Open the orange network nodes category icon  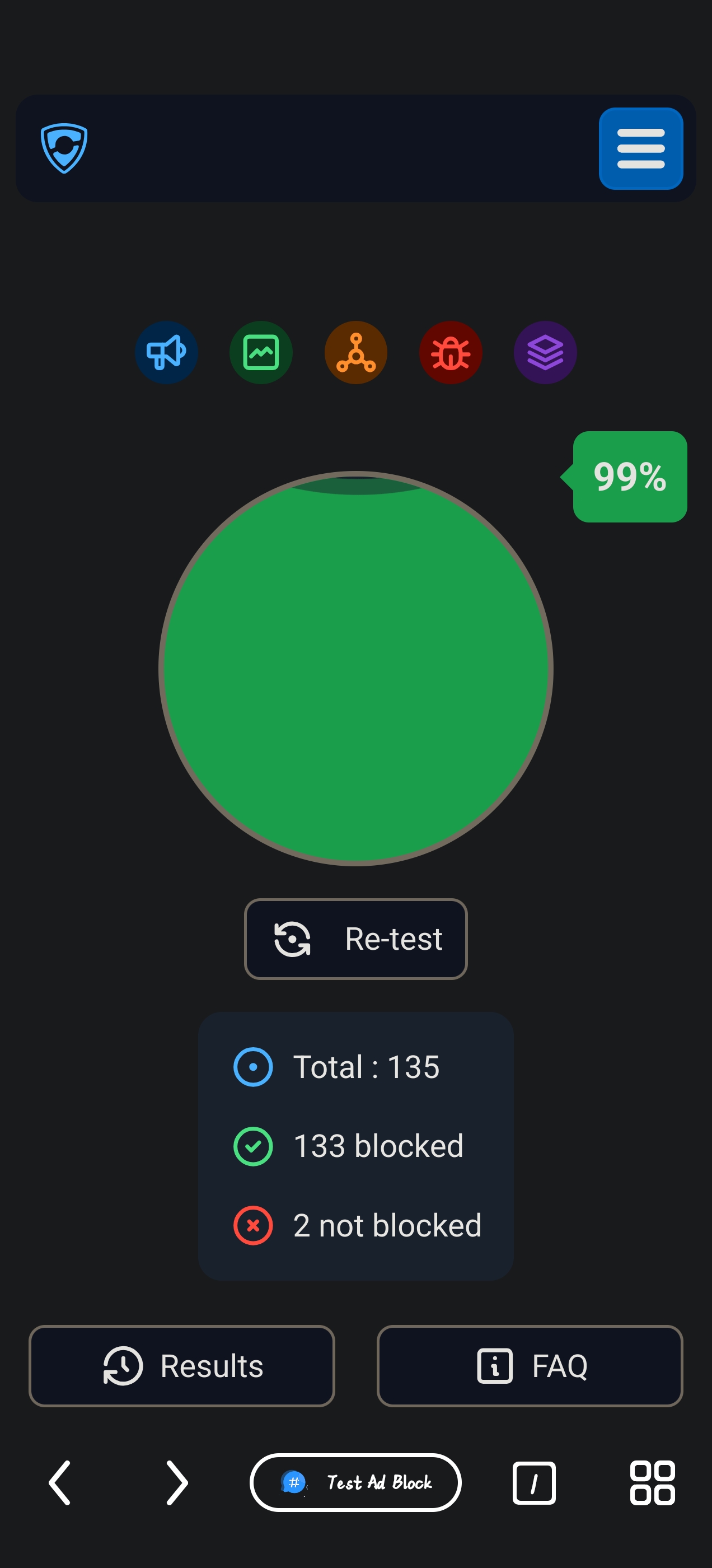(356, 352)
